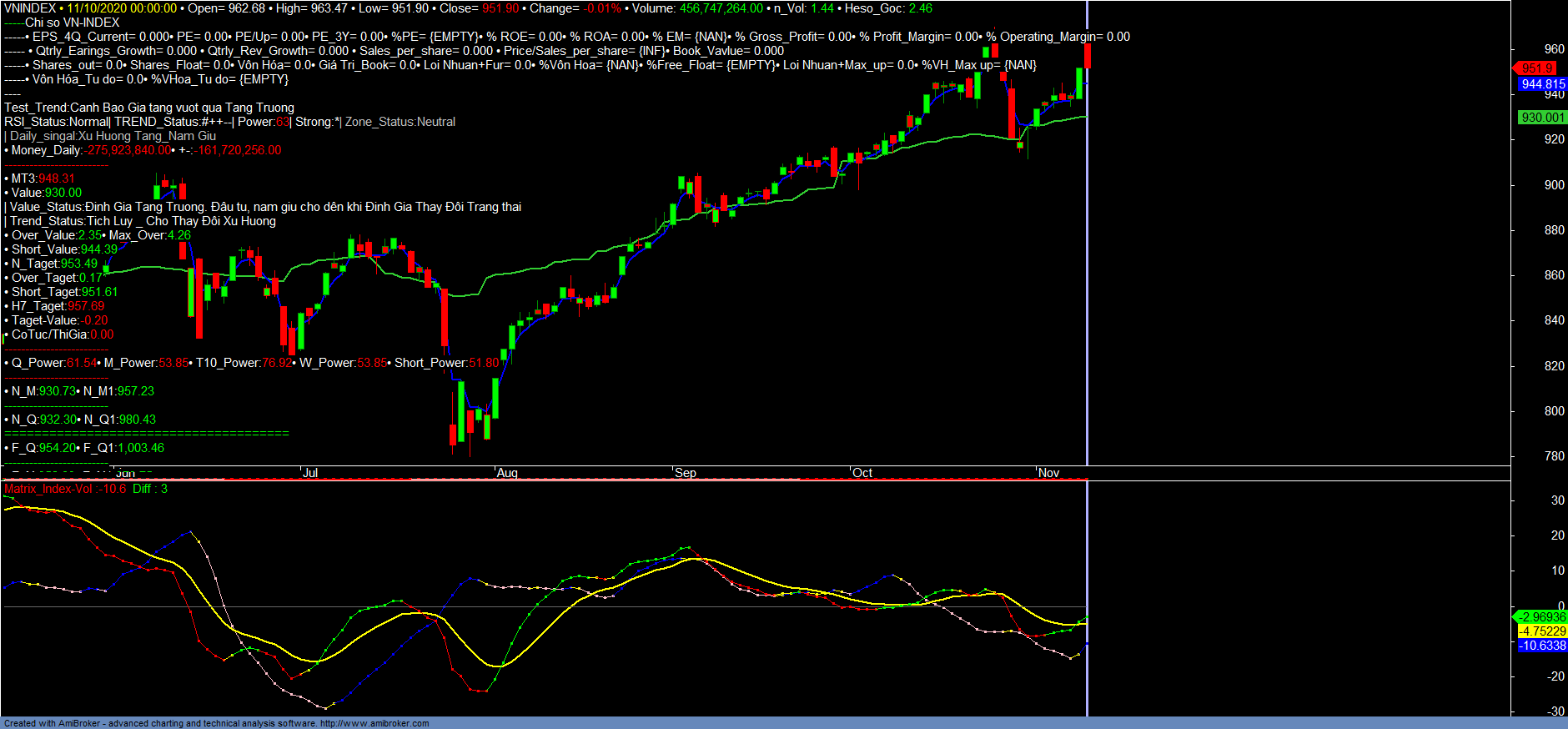Click the Oct label on date axis

click(862, 473)
